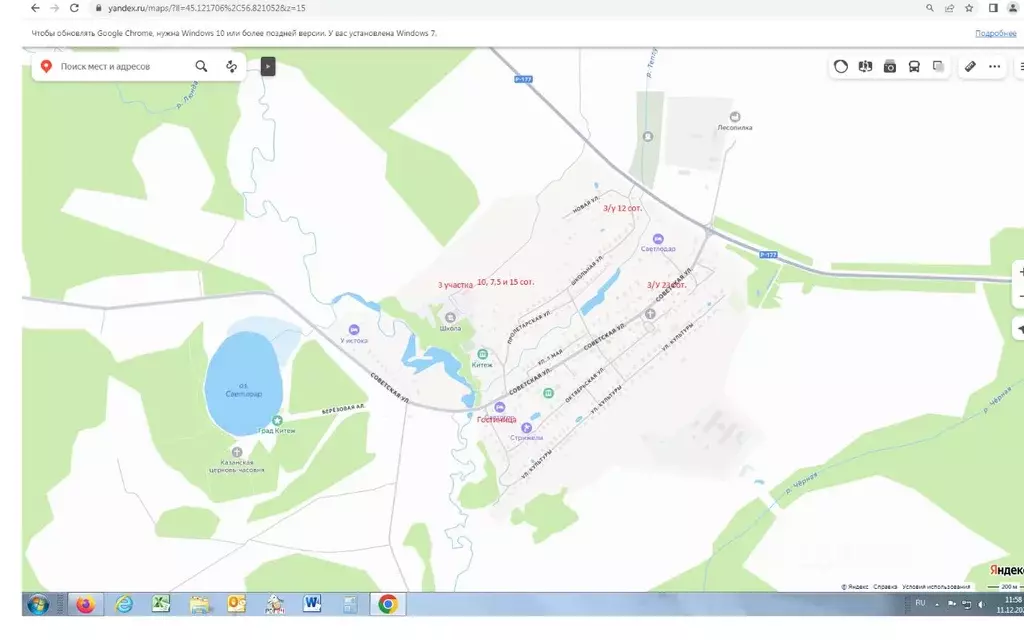
Task: Show hidden tray icons arrow
Action: (937, 605)
